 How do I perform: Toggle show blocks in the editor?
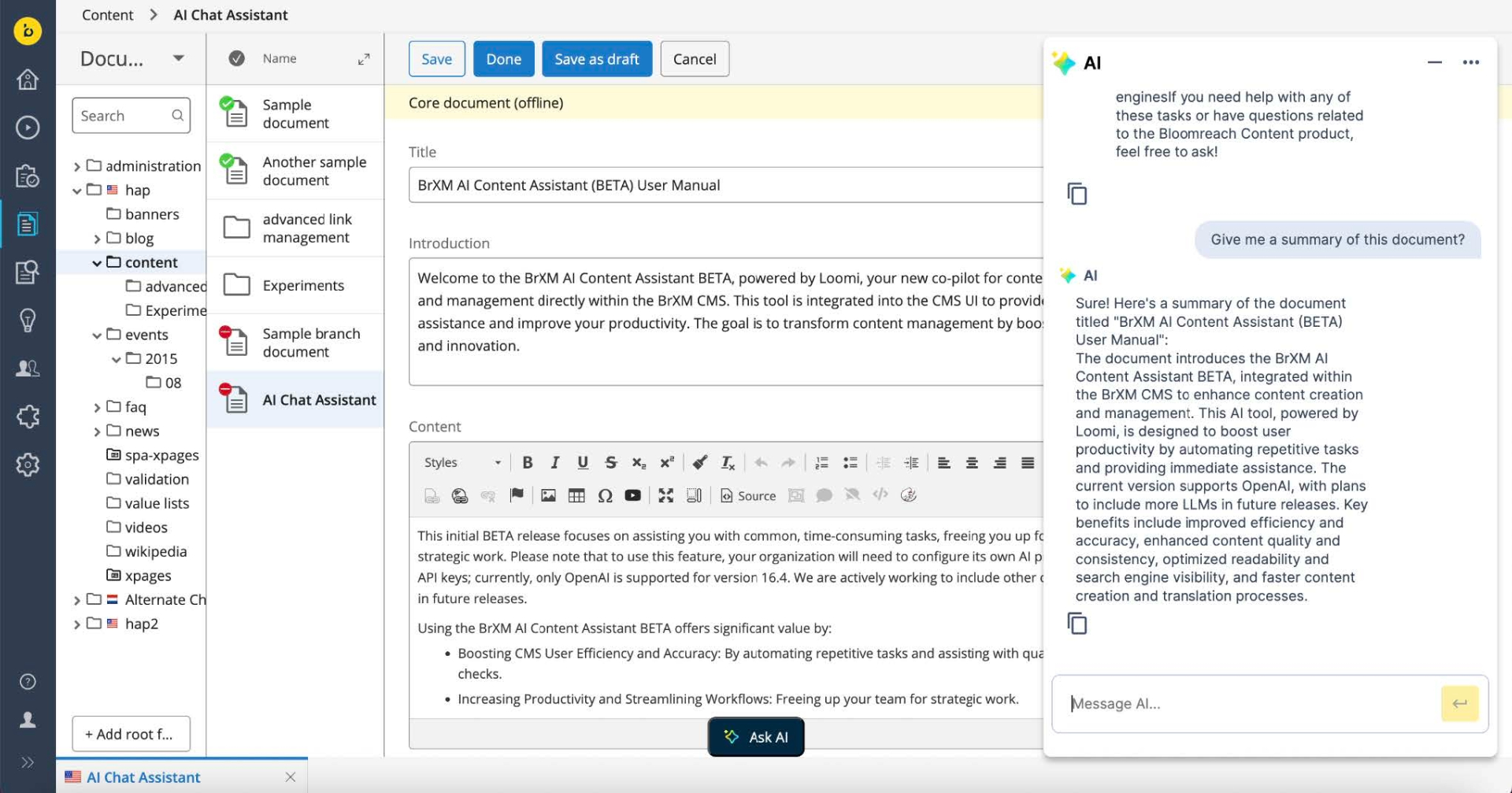click(694, 495)
